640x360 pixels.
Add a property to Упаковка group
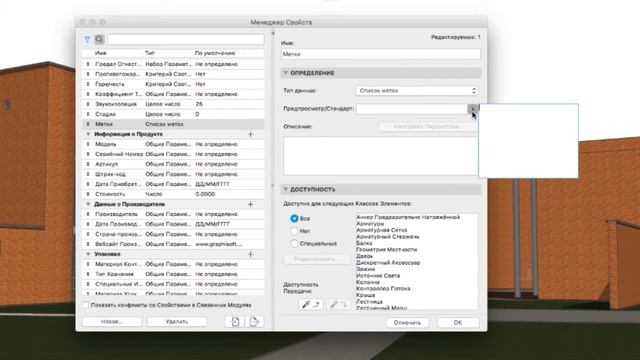[251, 254]
